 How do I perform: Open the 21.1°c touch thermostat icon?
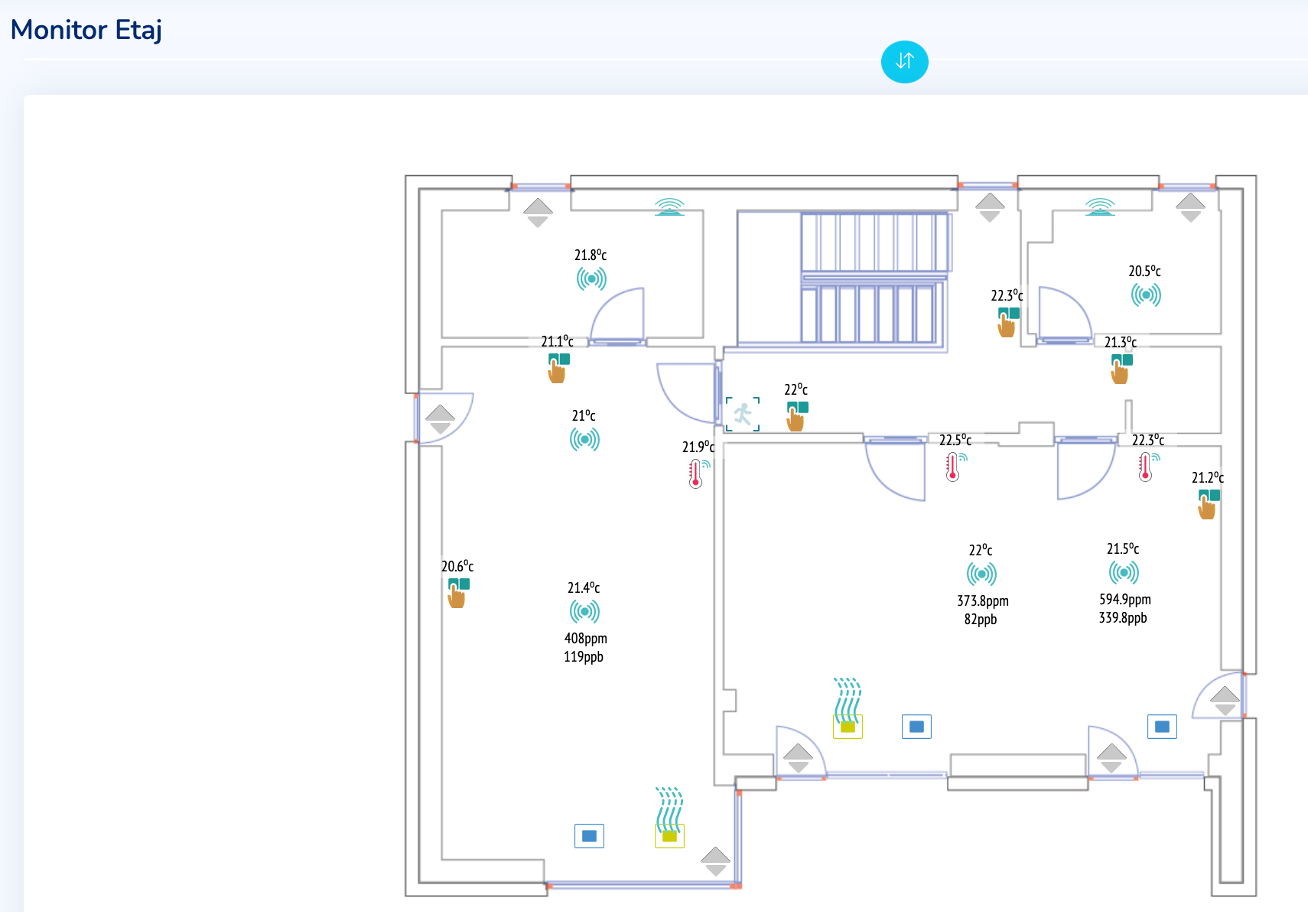558,367
